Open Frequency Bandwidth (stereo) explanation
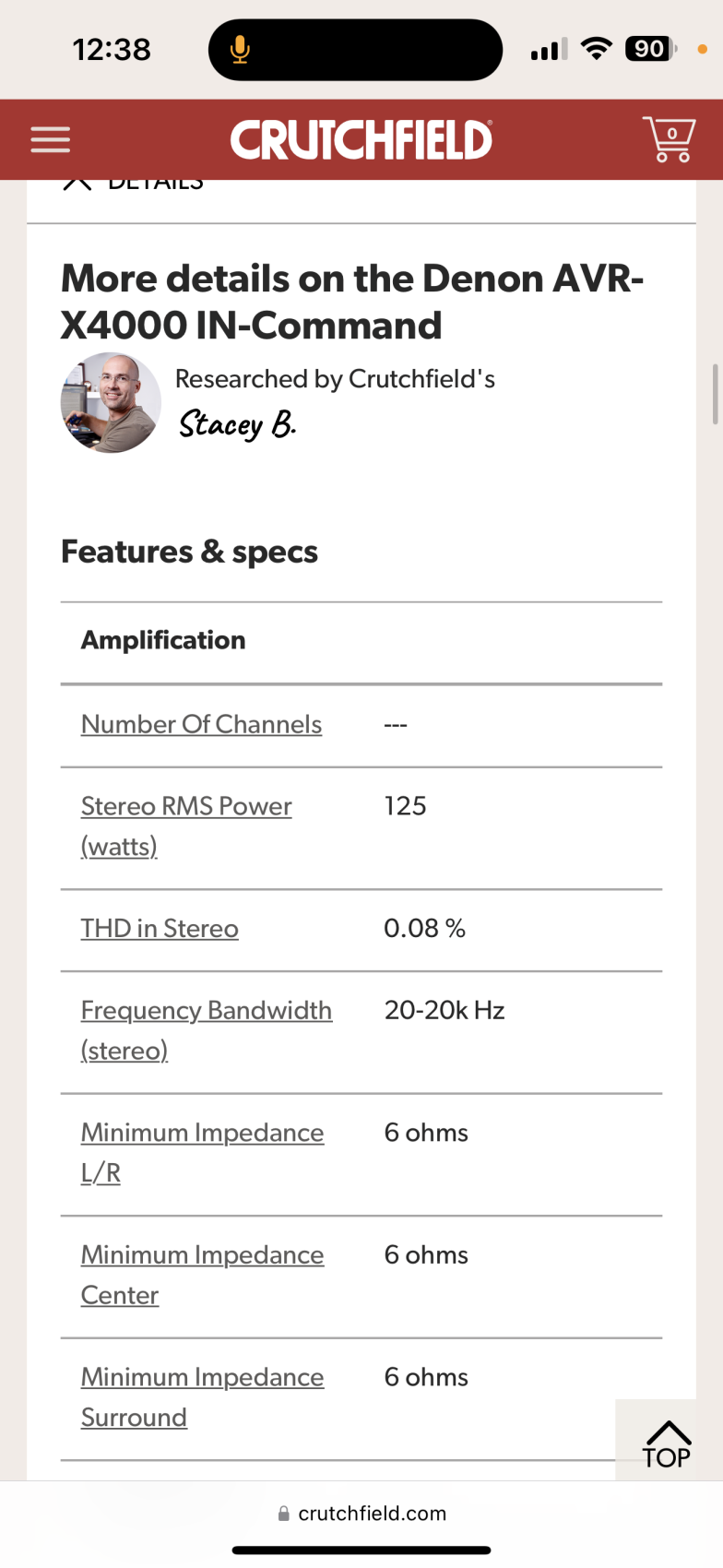The image size is (723, 1568). tap(206, 1011)
